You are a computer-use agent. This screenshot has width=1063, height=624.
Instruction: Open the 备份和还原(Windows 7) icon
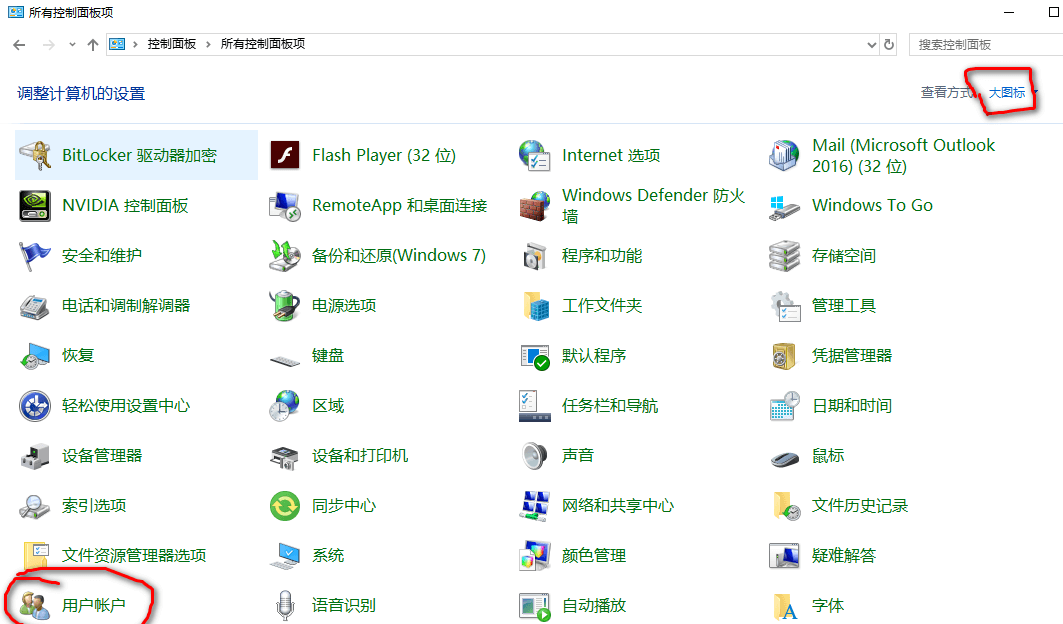click(x=285, y=256)
